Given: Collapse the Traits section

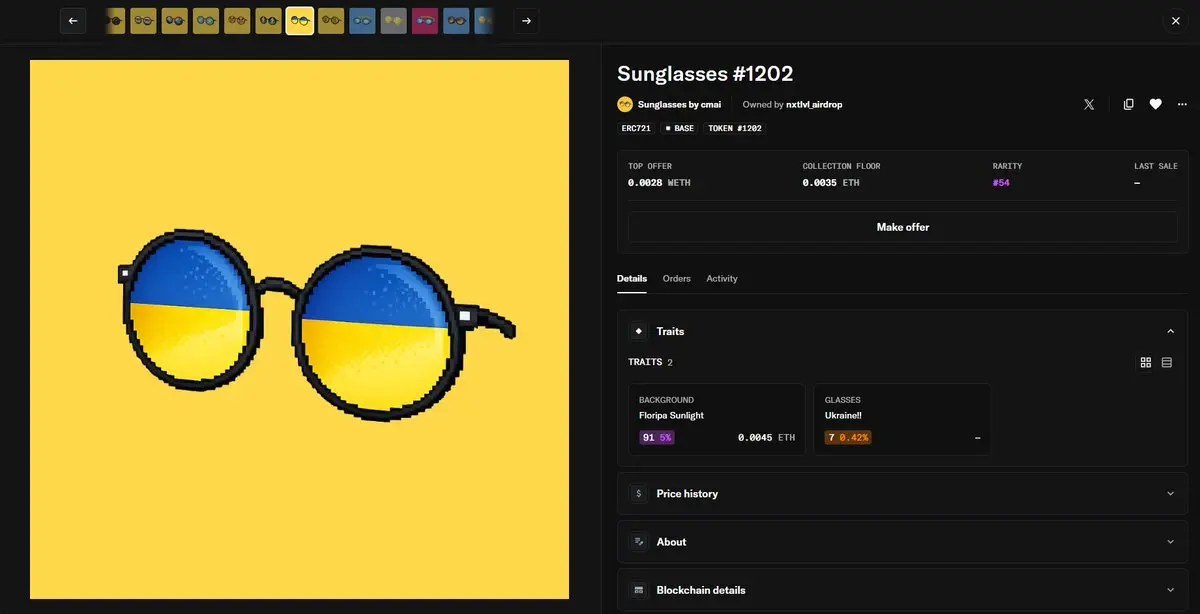Looking at the screenshot, I should (x=903, y=331).
